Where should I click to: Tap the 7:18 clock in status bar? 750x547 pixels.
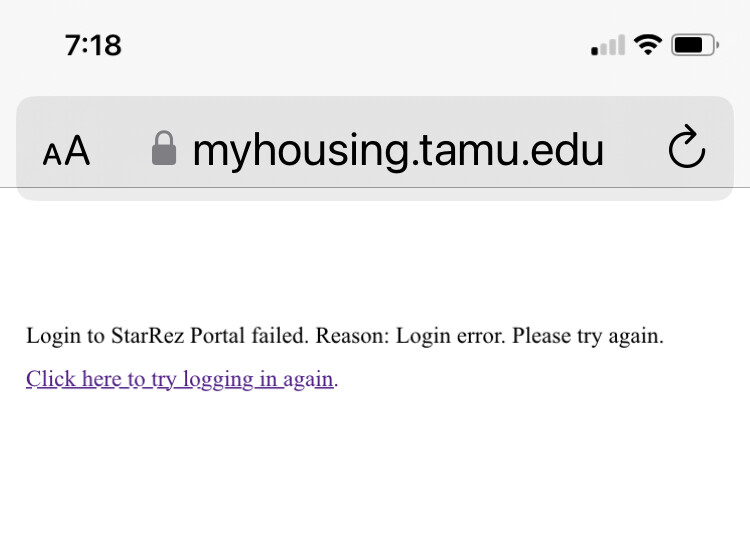pos(93,45)
